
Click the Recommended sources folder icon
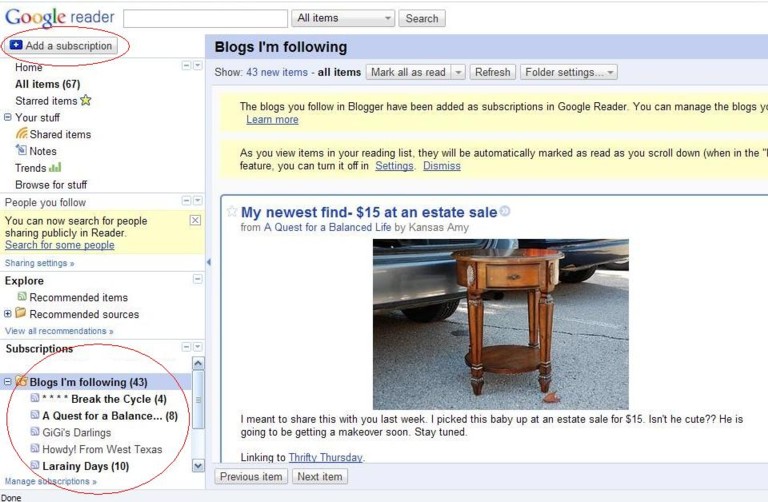(21, 312)
